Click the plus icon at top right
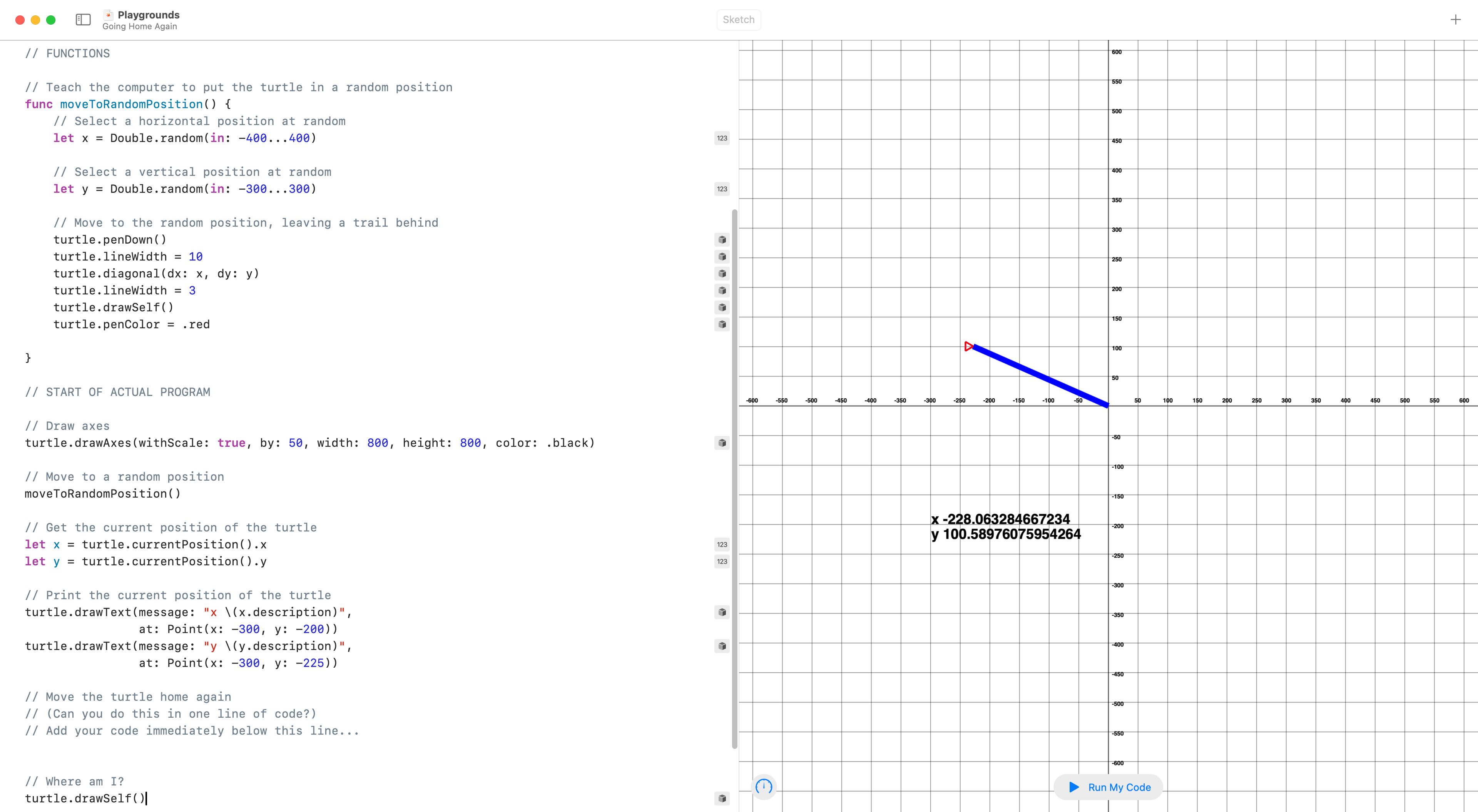1478x812 pixels. pyautogui.click(x=1456, y=20)
